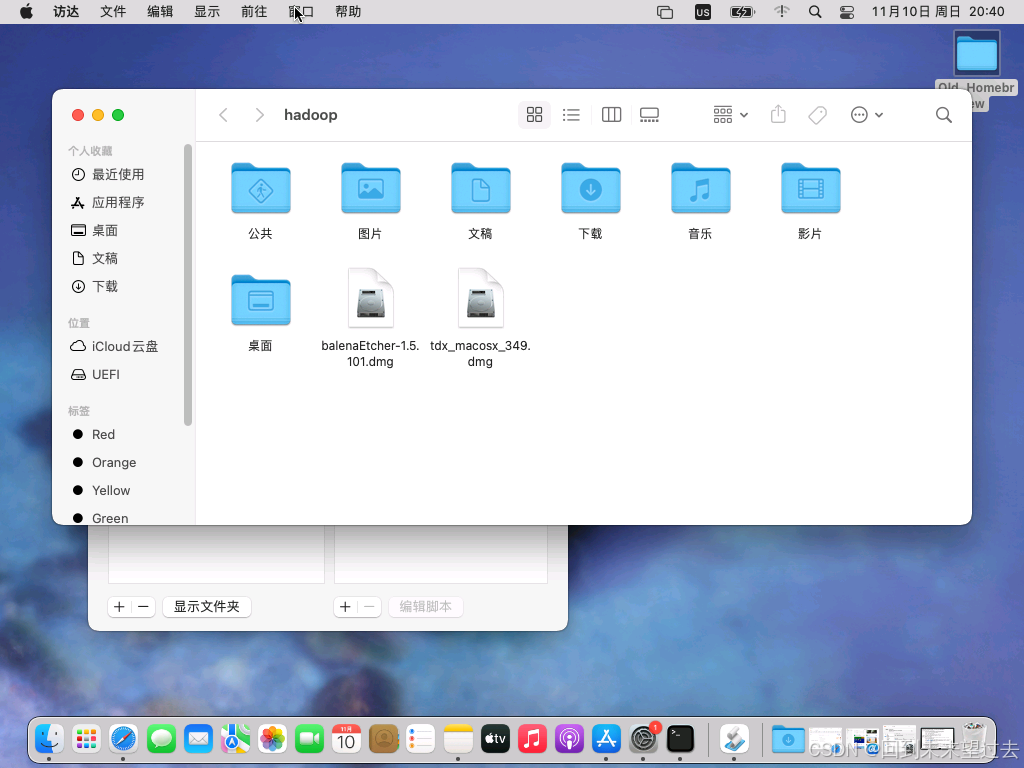Open Launchpad from the Dock
The width and height of the screenshot is (1024, 768).
(86, 739)
